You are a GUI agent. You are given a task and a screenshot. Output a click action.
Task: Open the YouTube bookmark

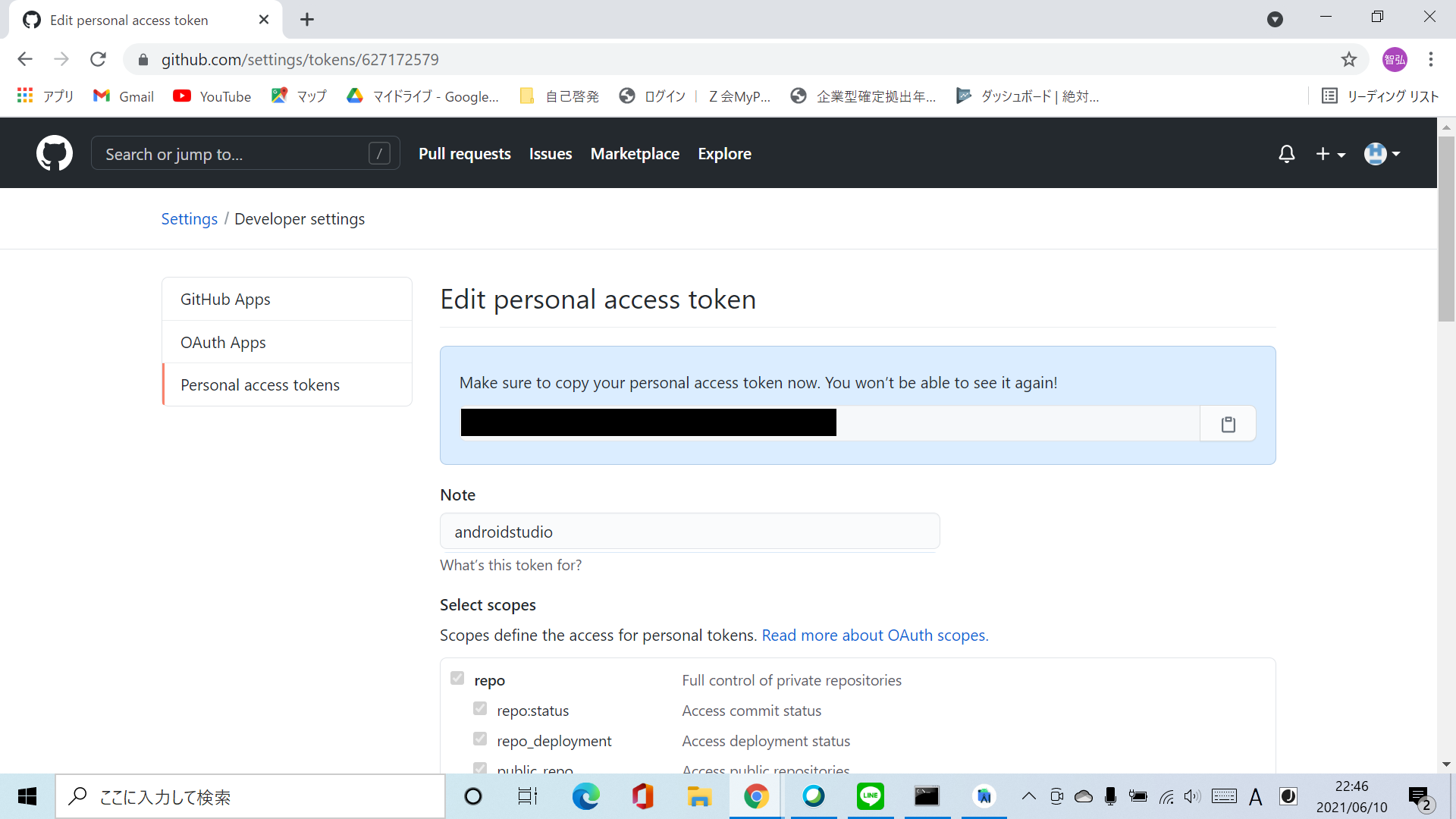click(x=212, y=96)
